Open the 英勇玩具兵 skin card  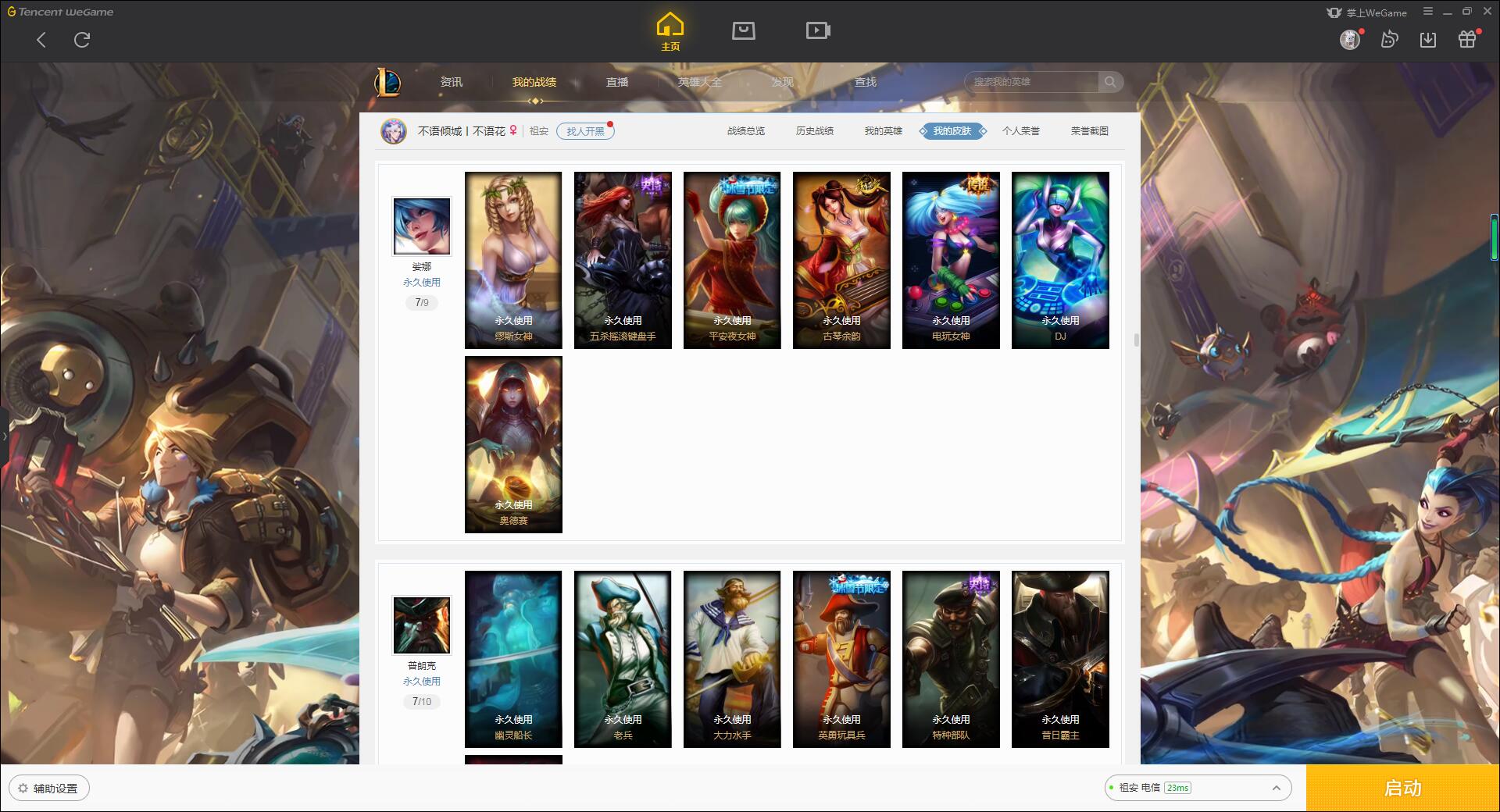click(841, 659)
